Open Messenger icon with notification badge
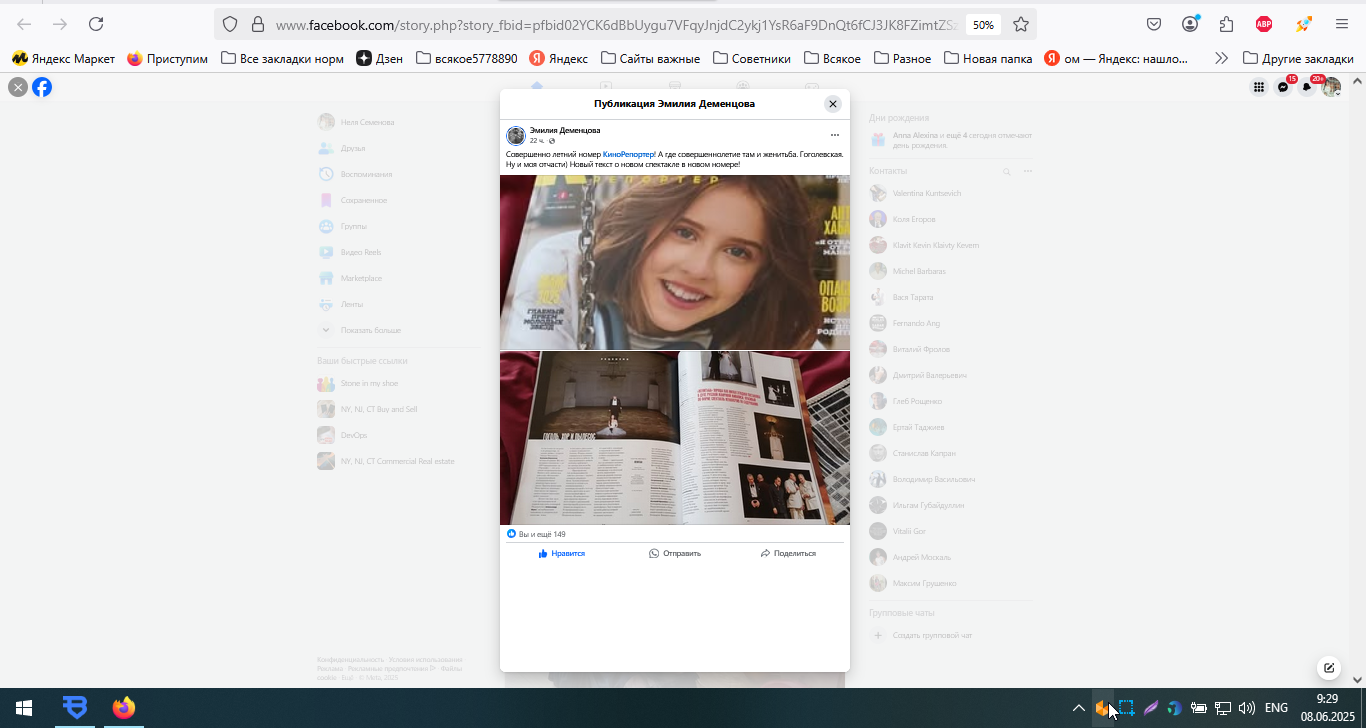Screen dimensions: 1366x728 coord(1283,87)
